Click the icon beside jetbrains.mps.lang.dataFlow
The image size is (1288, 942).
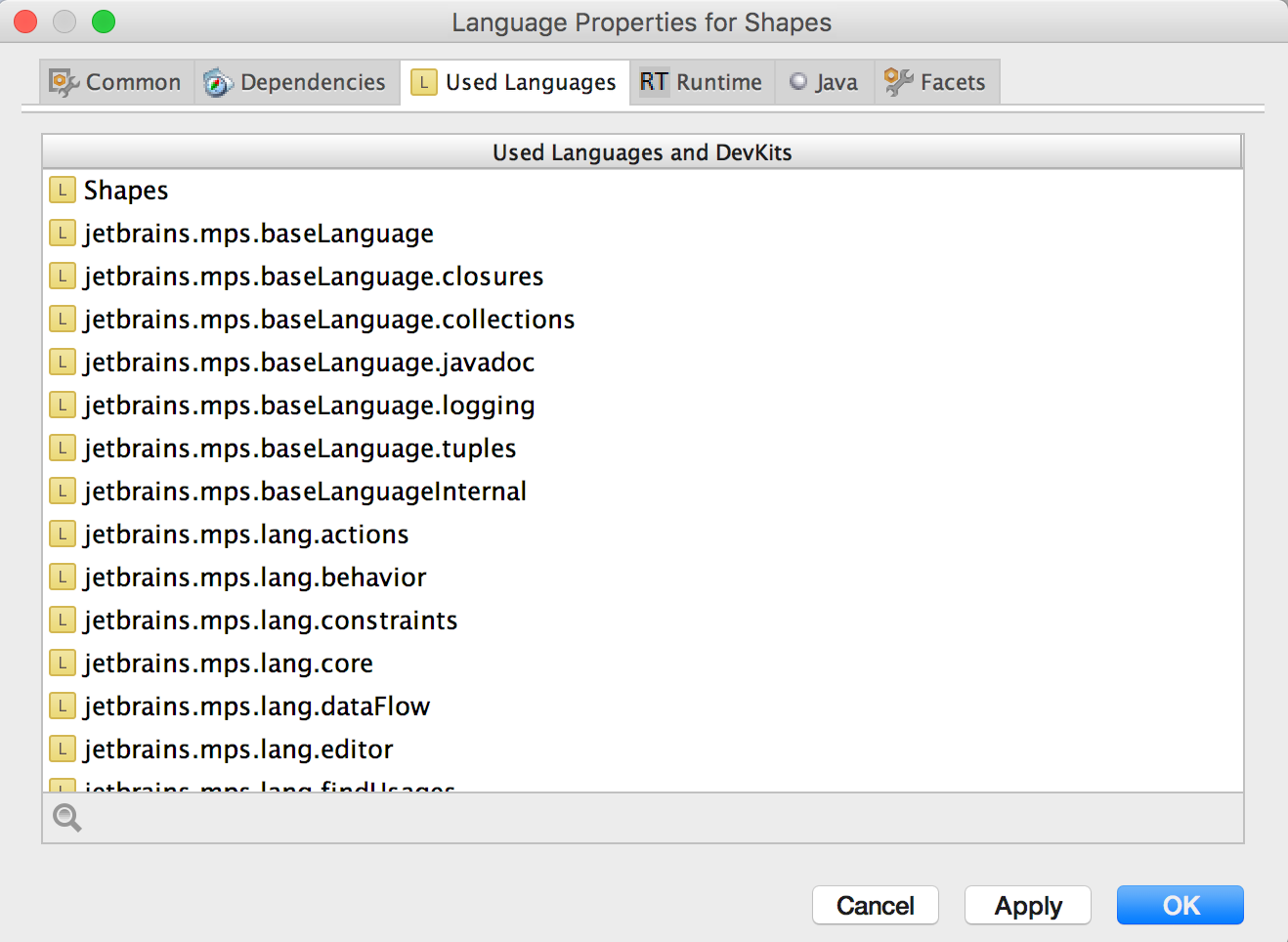coord(63,706)
